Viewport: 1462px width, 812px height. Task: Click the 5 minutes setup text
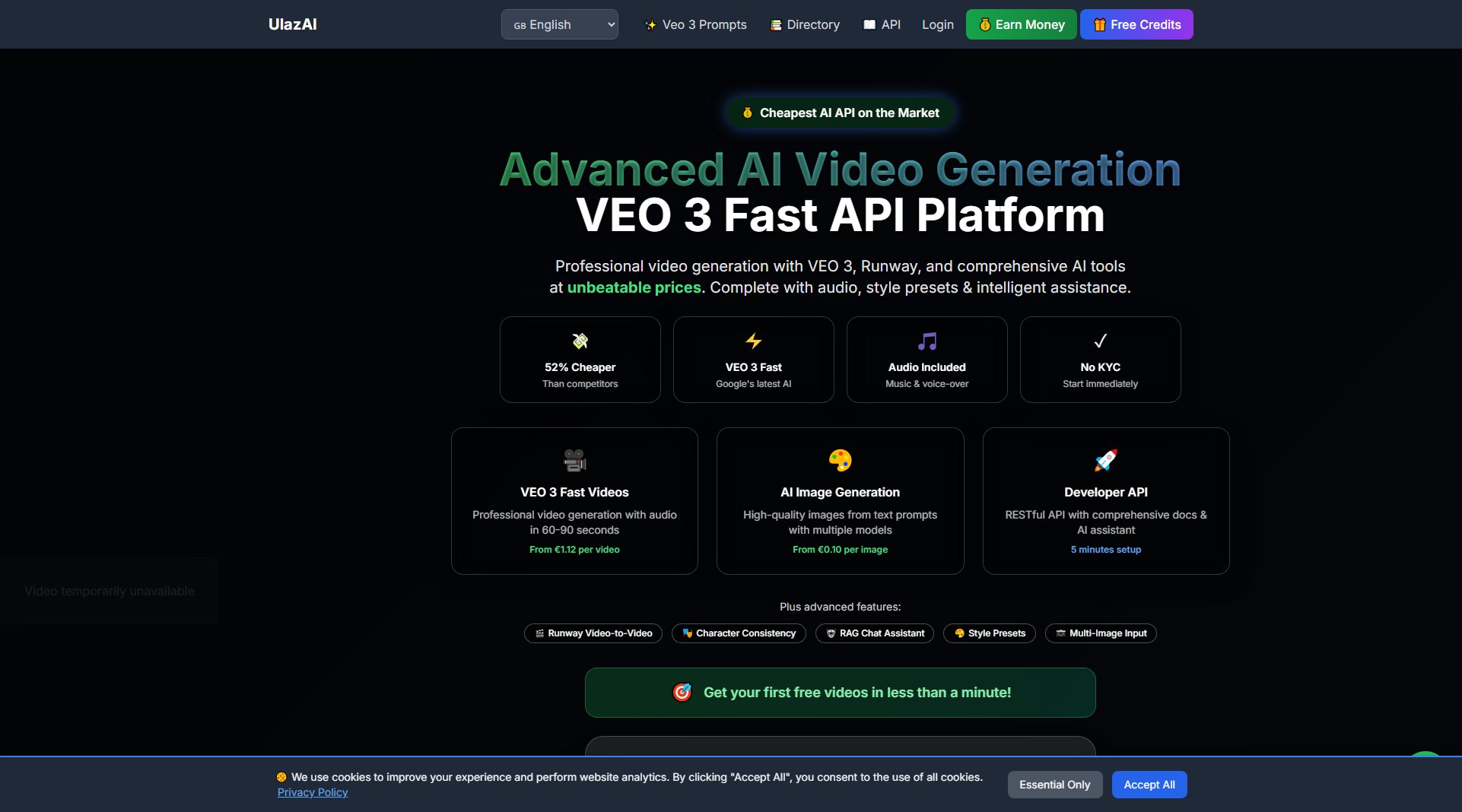coord(1106,550)
